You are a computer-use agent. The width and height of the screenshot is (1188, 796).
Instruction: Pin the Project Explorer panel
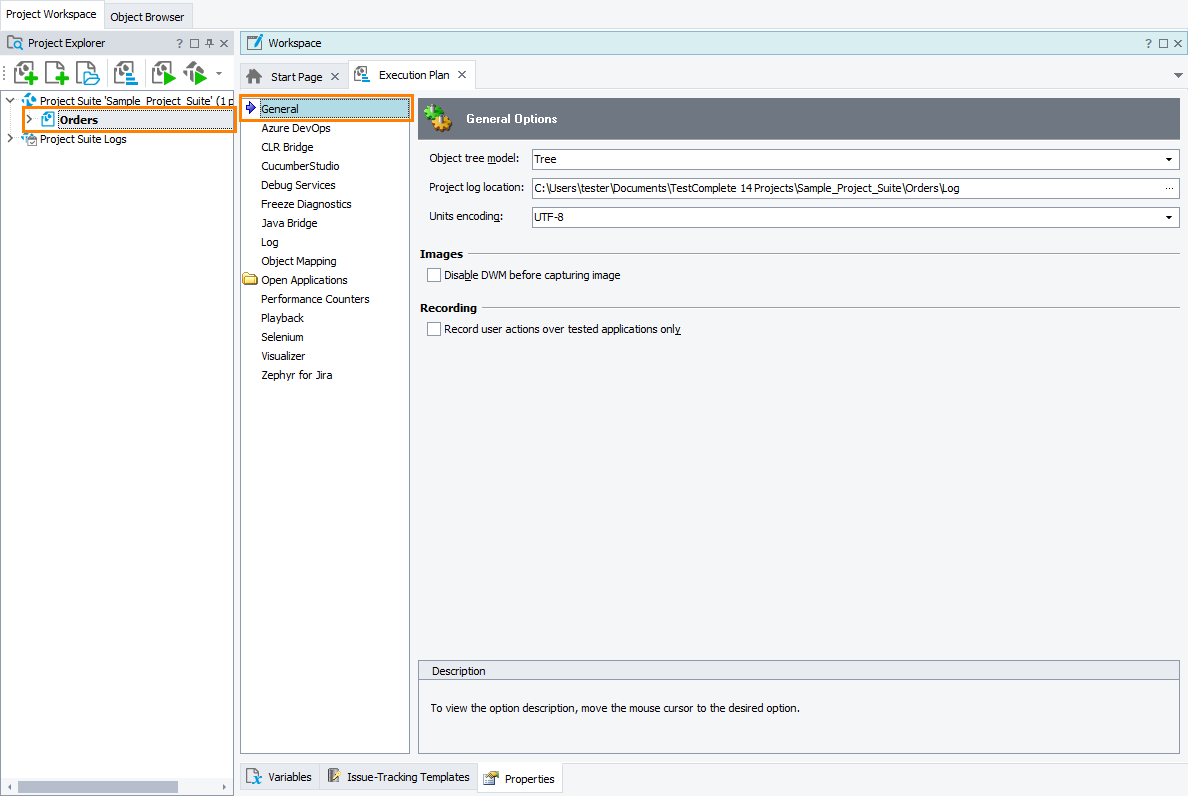pyautogui.click(x=210, y=43)
